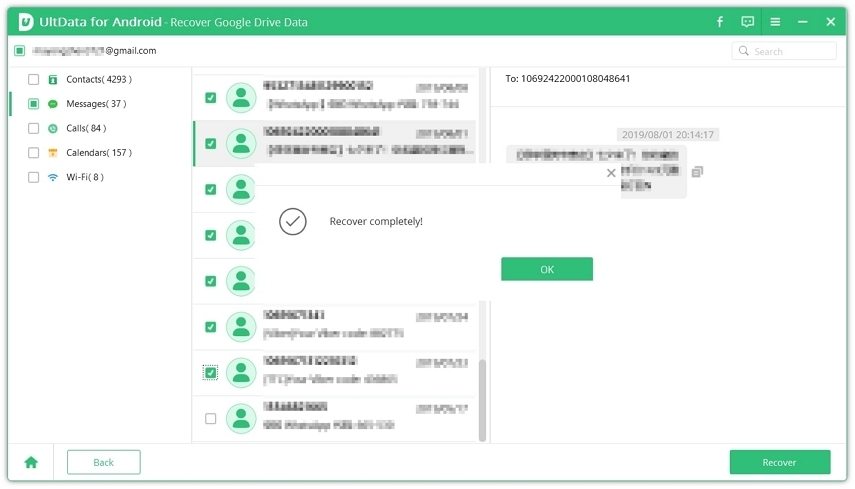Screen dimensions: 855x489
Task: Click the Search field
Action: point(784,51)
